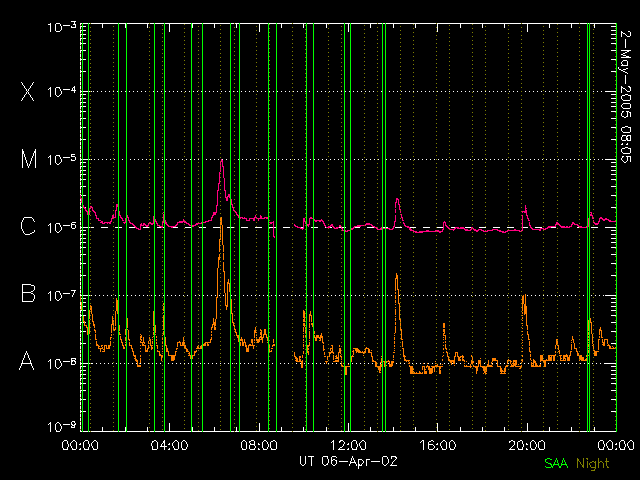Click the UT 06-Apr-02 axis title
This screenshot has width=640, height=480.
coord(348,461)
